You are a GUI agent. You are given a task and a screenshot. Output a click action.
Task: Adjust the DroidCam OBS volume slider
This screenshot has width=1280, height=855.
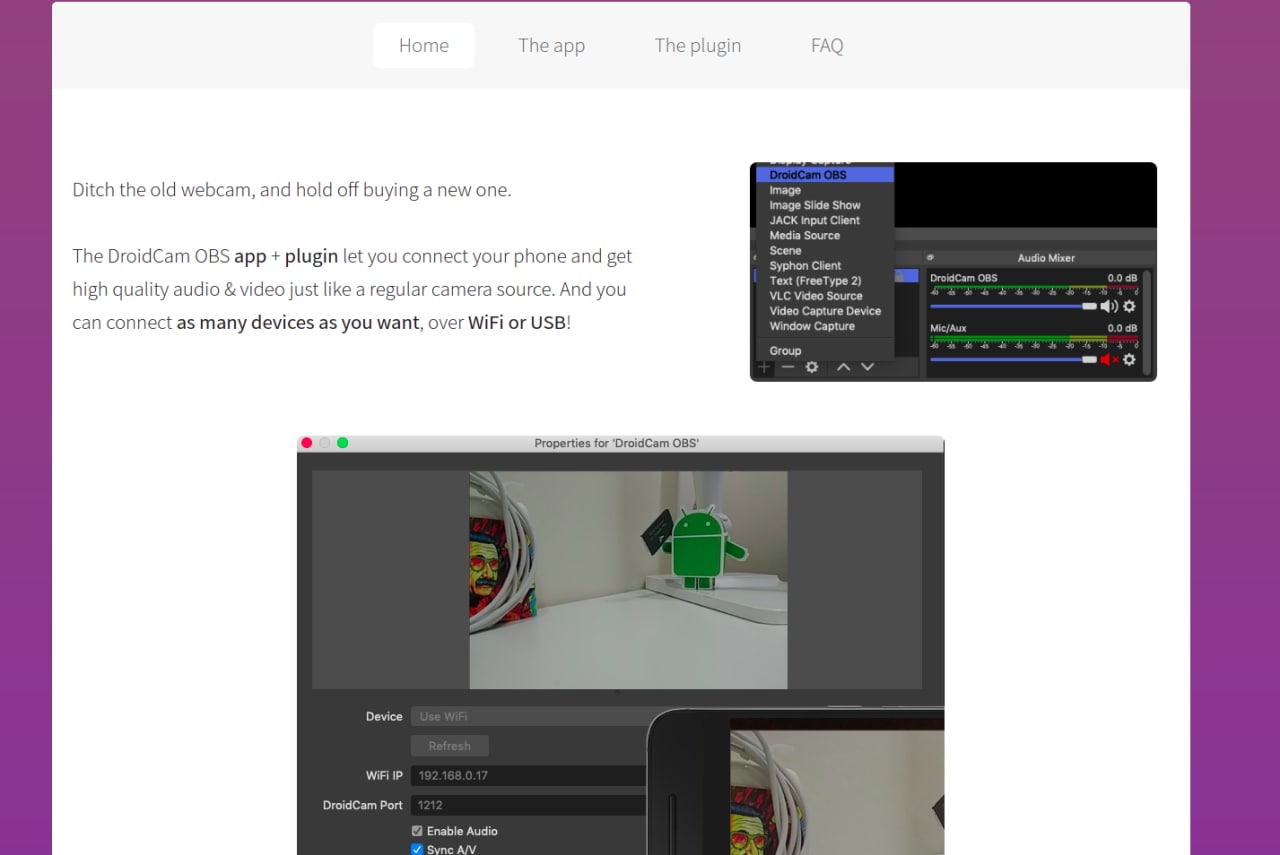[x=1013, y=306]
